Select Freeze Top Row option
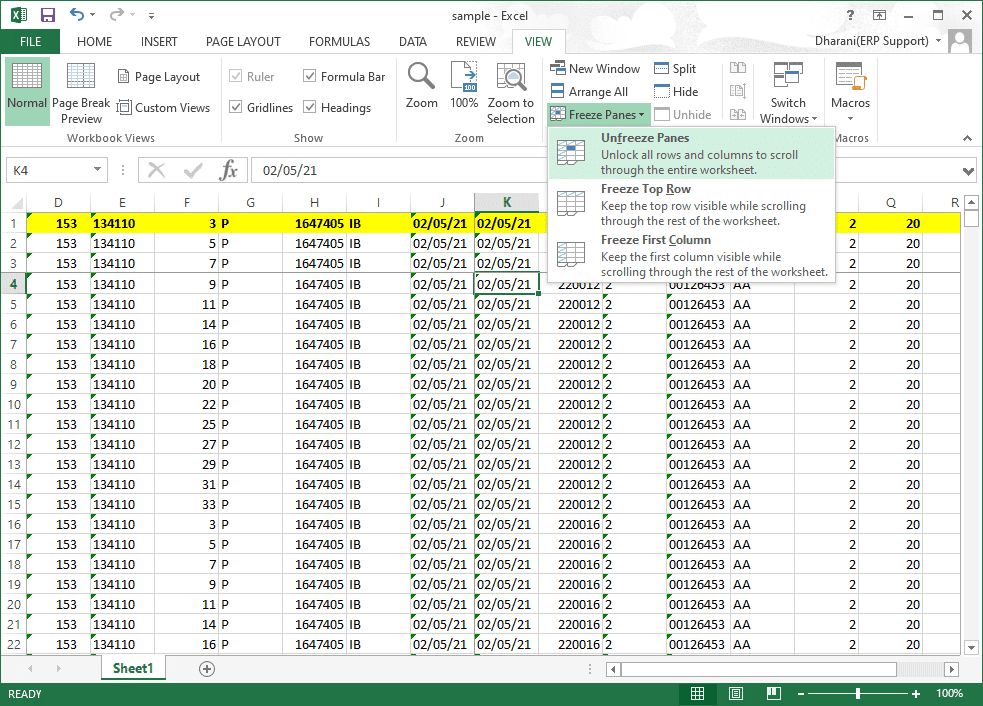Screen dimensions: 983x706 point(645,189)
